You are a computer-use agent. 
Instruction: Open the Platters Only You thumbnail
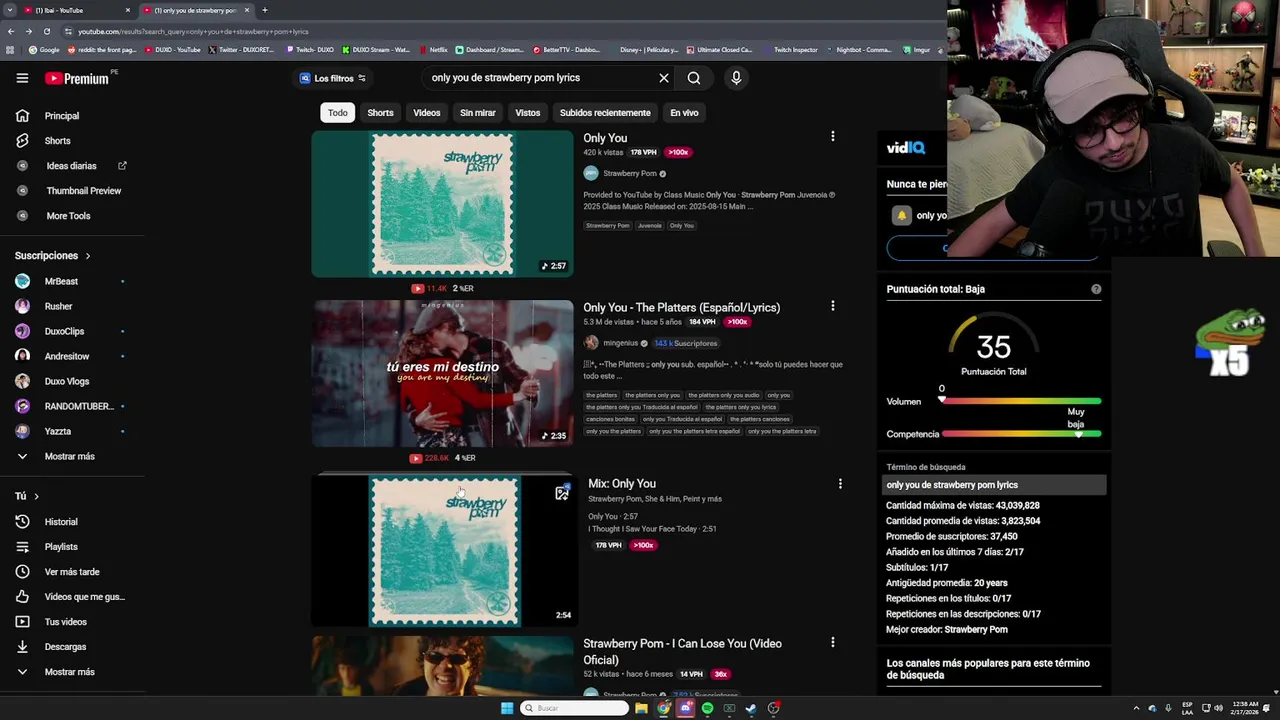click(442, 373)
